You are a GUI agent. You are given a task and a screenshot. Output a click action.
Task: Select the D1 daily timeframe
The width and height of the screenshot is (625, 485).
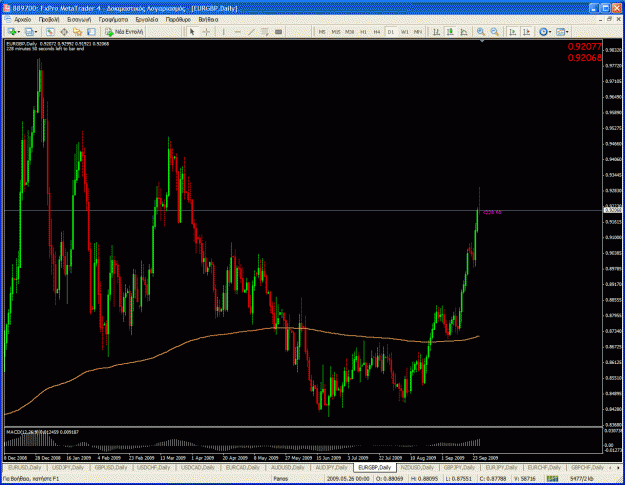(x=391, y=32)
